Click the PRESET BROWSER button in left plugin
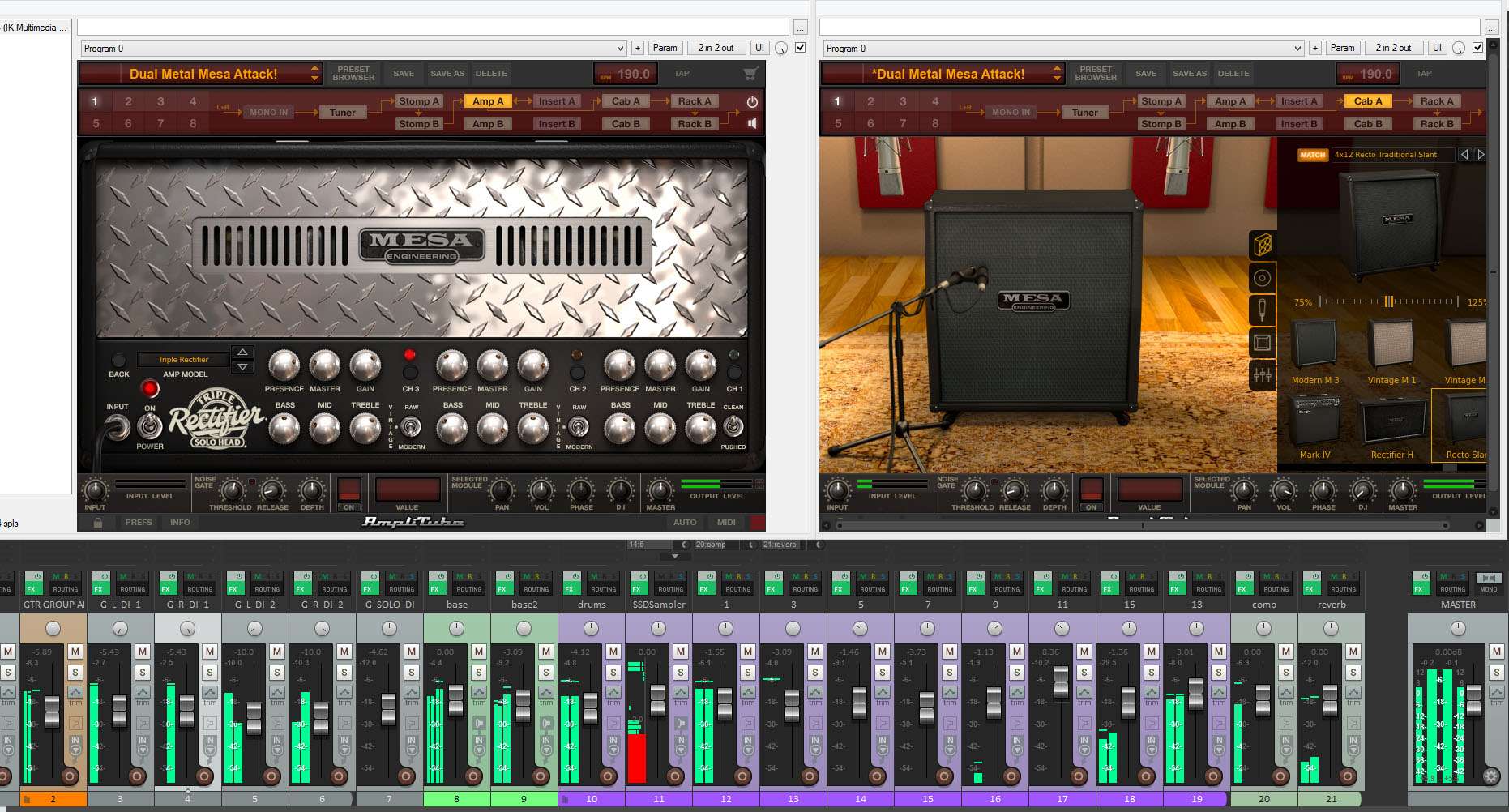 353,74
